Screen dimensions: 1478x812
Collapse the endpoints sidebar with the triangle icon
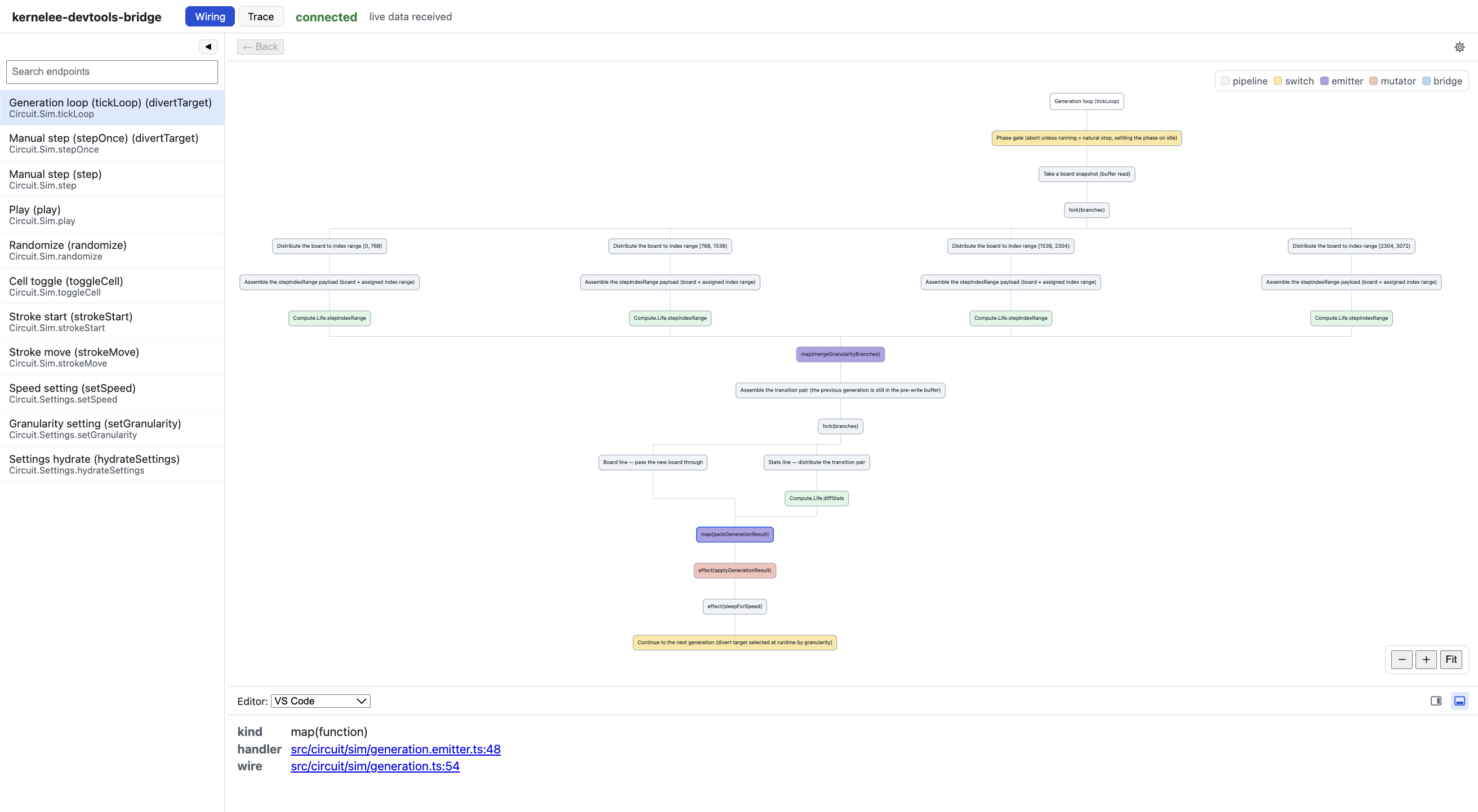point(208,46)
